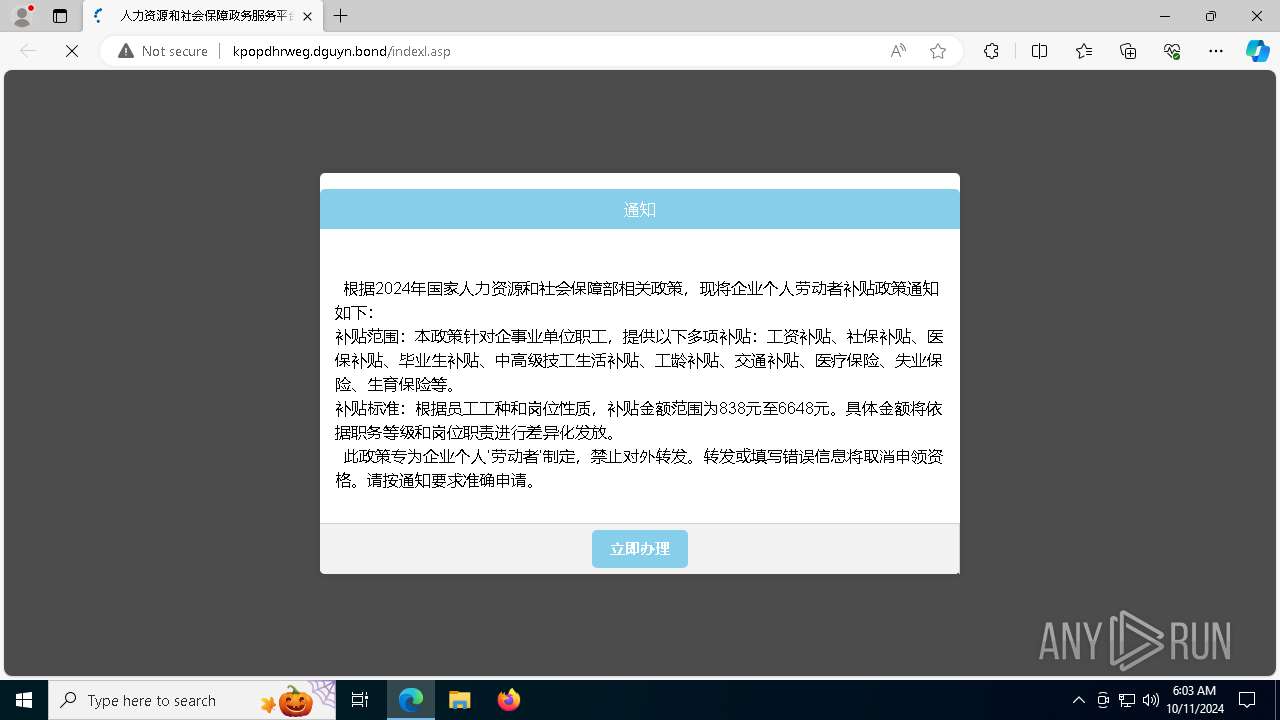
Task: Click the 立即办理 button
Action: (x=640, y=549)
